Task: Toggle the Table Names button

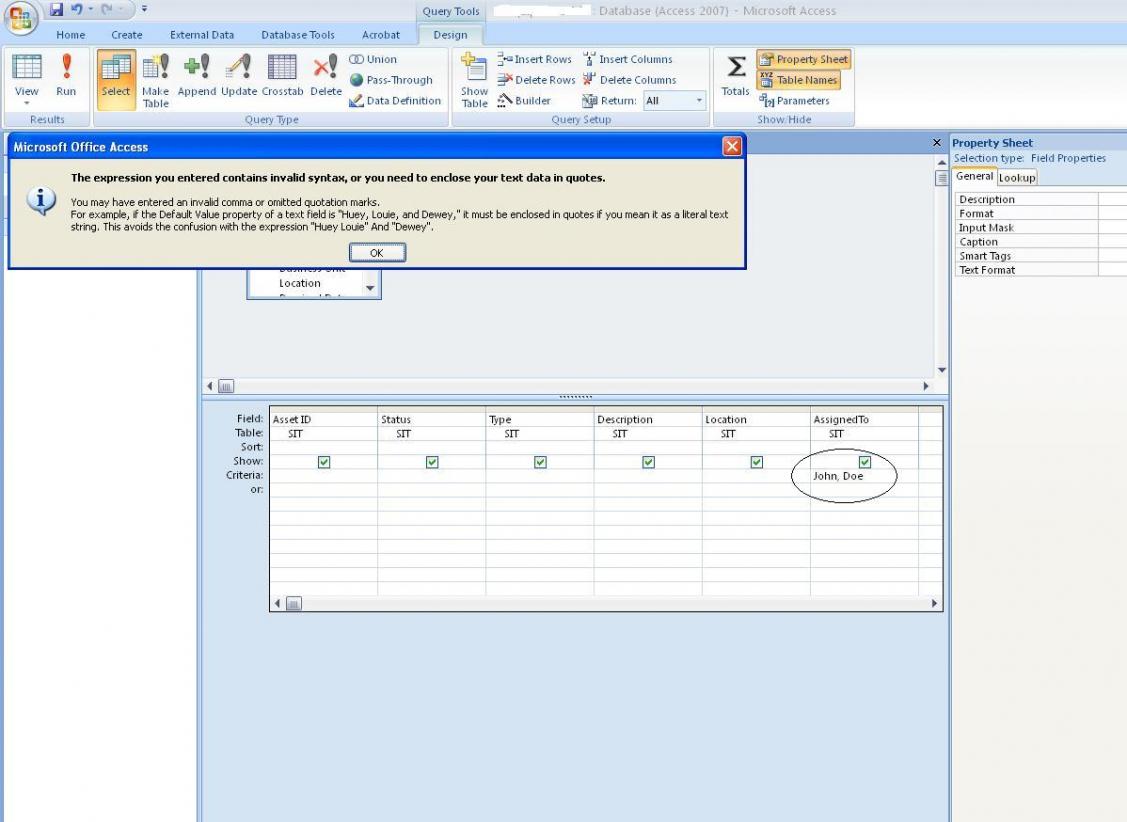Action: pos(799,80)
